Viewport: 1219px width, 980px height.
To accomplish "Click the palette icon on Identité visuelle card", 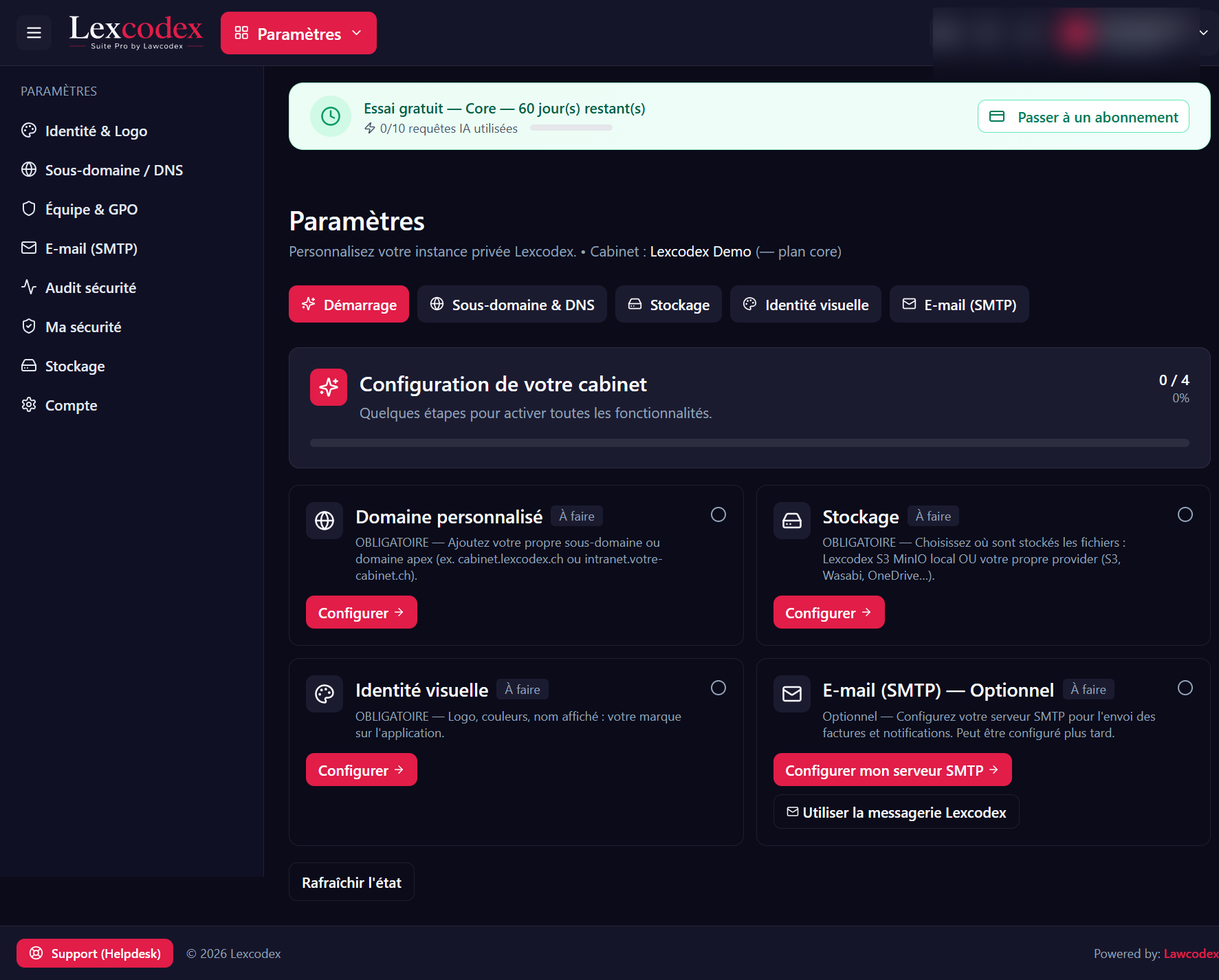I will pyautogui.click(x=325, y=694).
